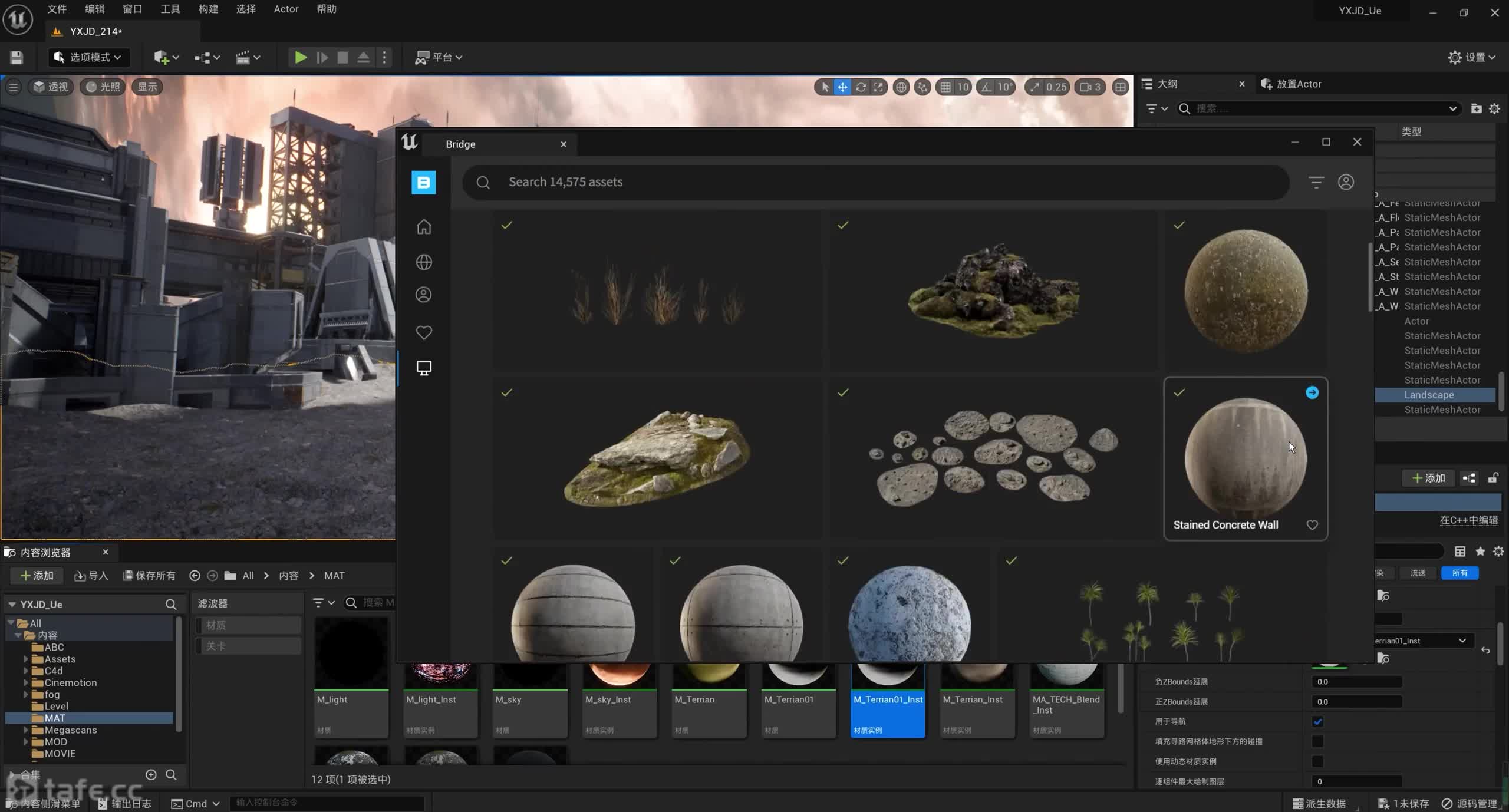Toggle rotation snapping angle icon

pos(987,87)
